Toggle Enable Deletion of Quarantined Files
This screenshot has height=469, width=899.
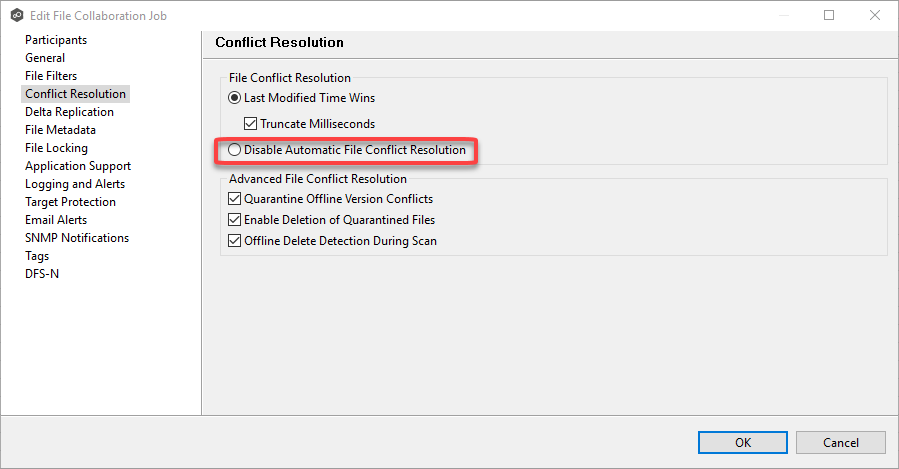236,220
